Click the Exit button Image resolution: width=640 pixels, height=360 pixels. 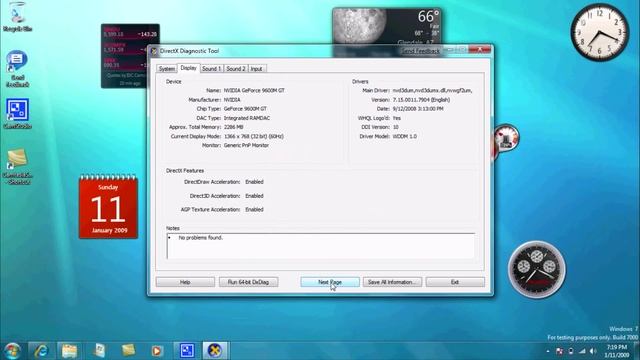click(x=455, y=282)
